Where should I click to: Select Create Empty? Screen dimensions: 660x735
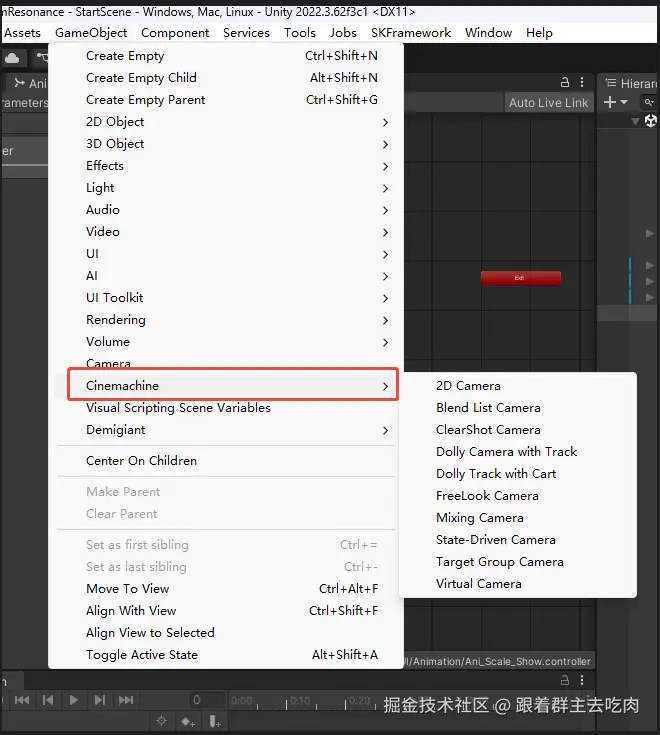pyautogui.click(x=226, y=56)
